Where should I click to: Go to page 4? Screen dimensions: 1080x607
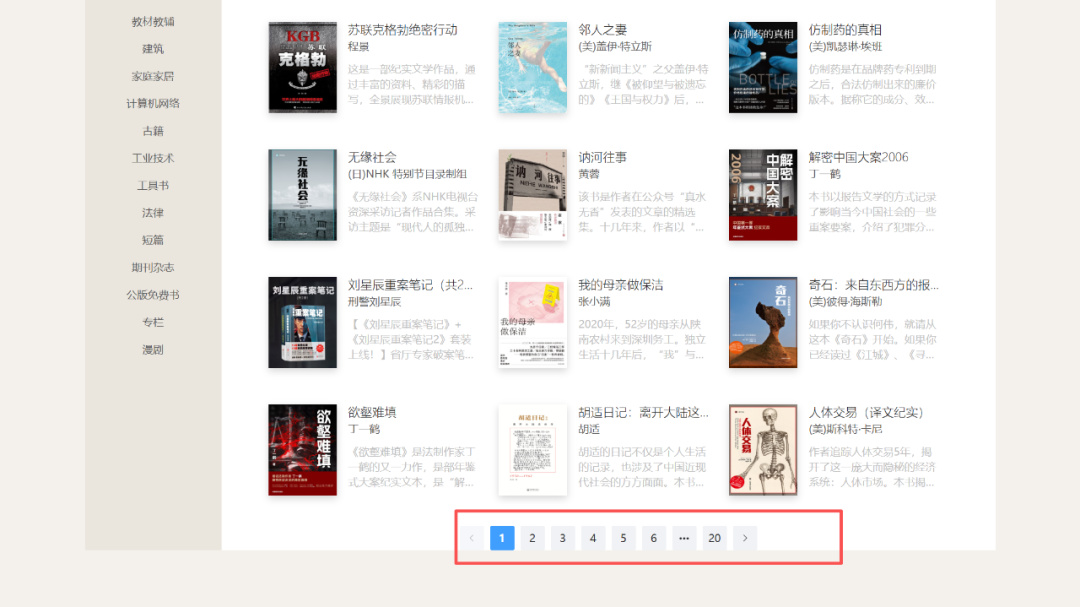593,538
